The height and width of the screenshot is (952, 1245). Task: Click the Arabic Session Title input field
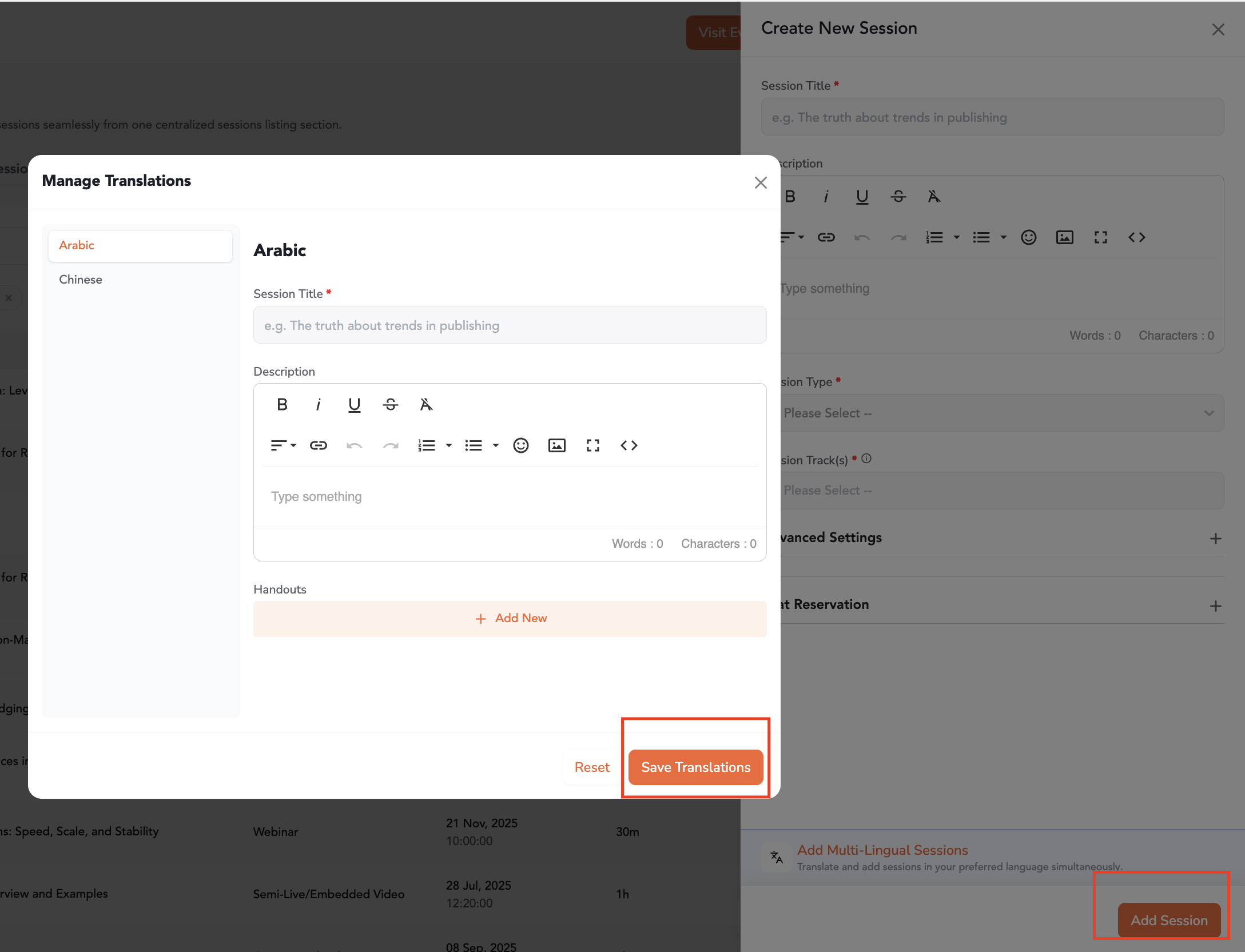point(509,325)
